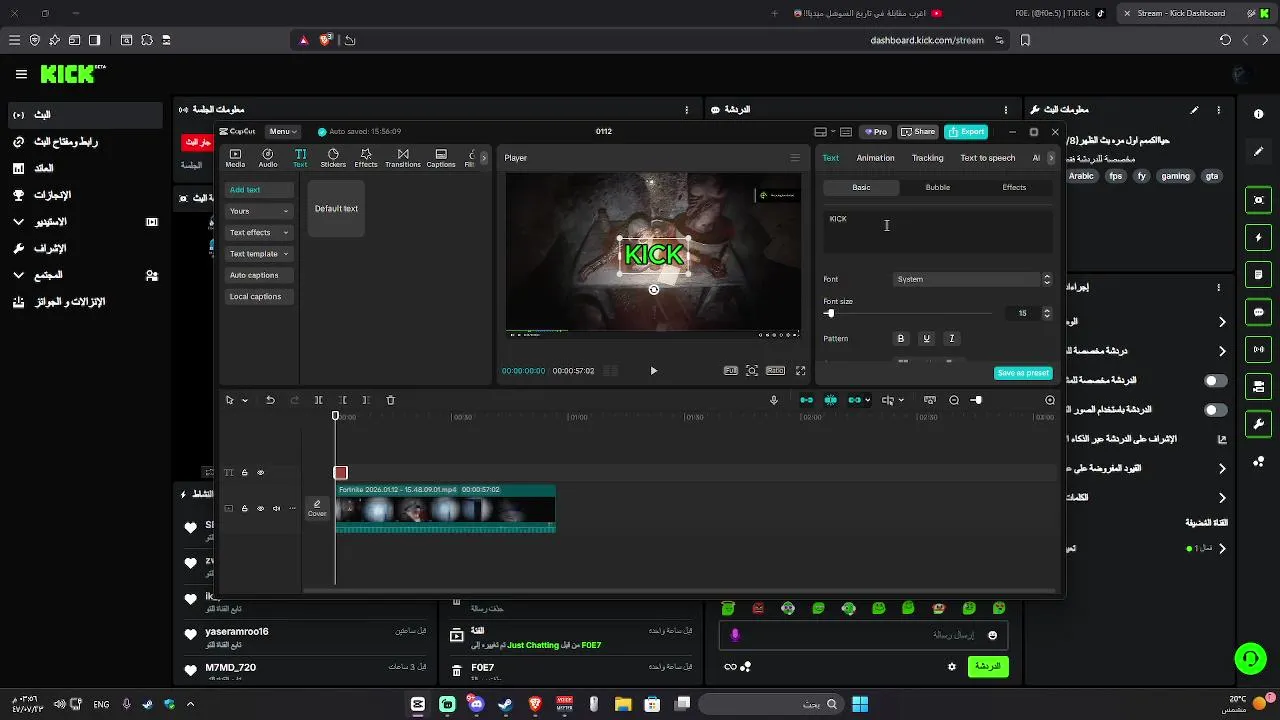Toggle lock on the video track

click(x=245, y=509)
